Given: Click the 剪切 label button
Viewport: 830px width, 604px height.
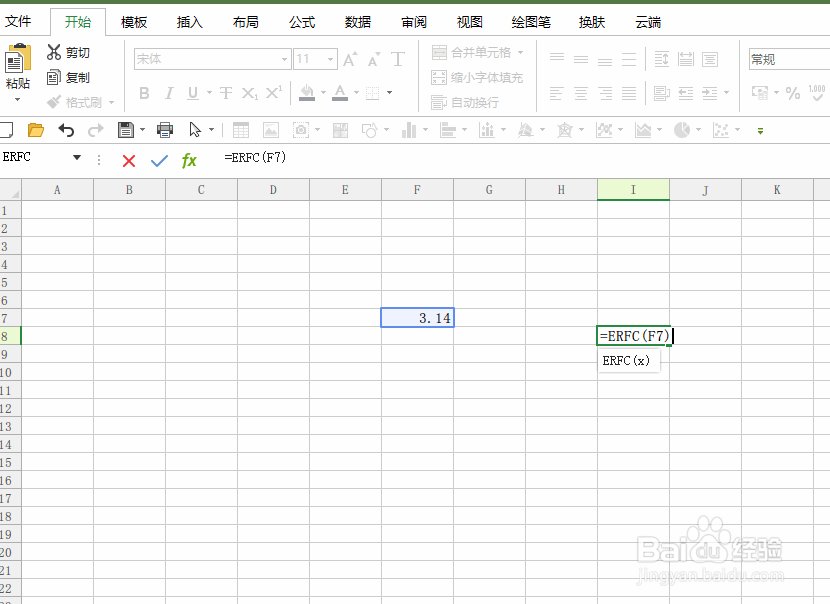Looking at the screenshot, I should coord(78,52).
